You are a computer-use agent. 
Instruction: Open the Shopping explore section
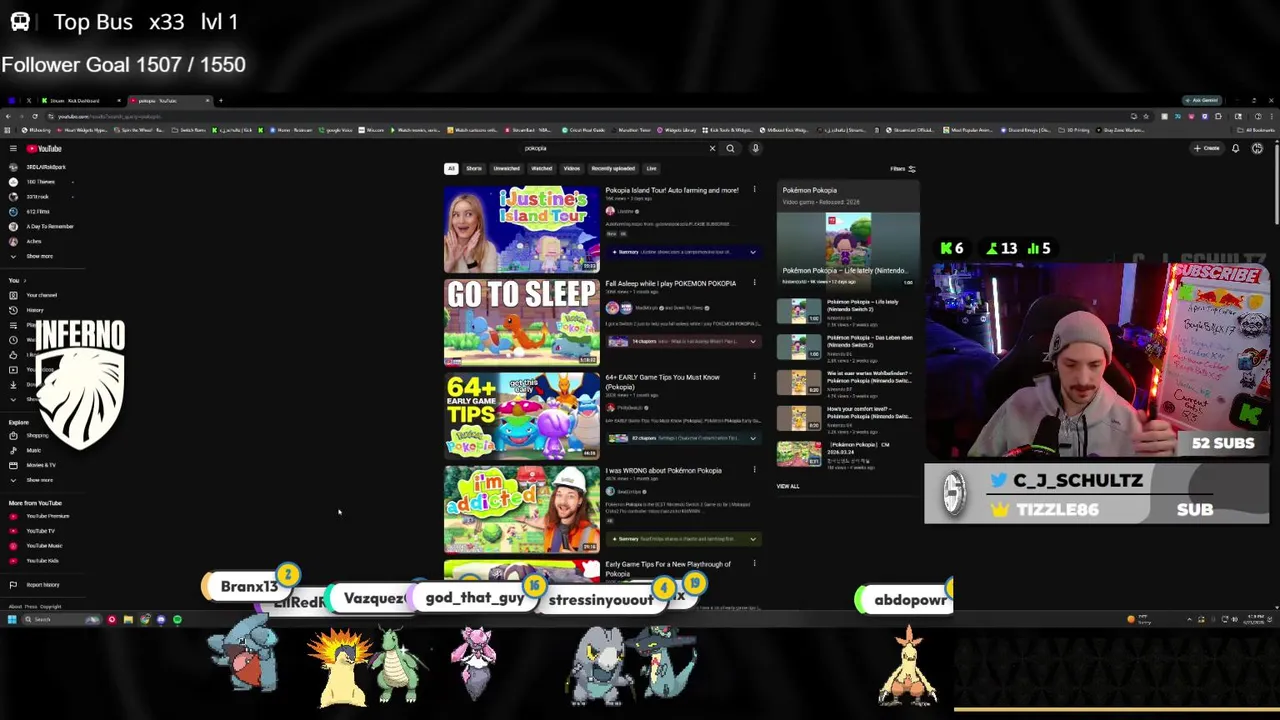pyautogui.click(x=30, y=436)
